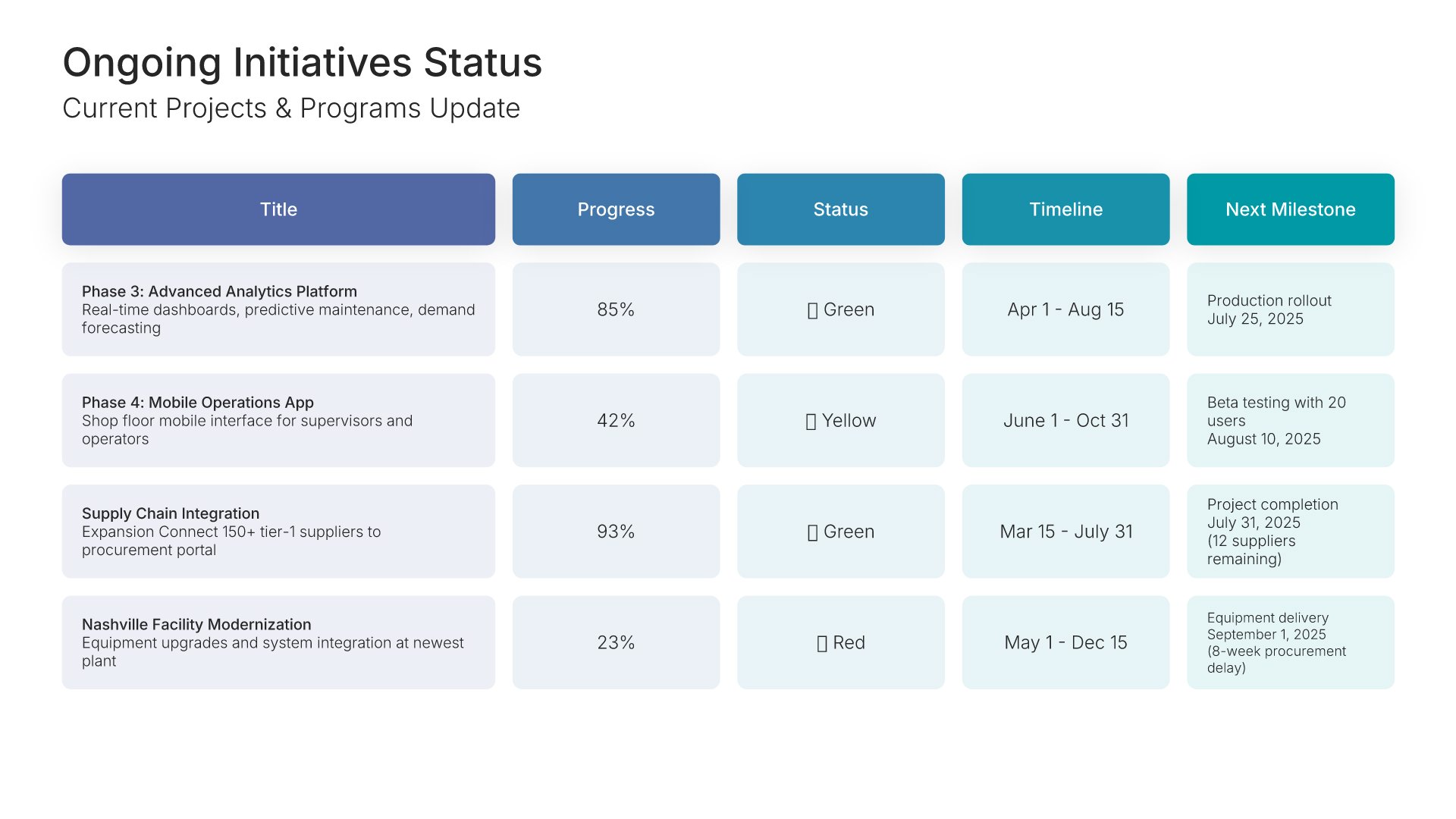Click the Title column header
Screen dimensions: 1456x819
pyautogui.click(x=278, y=209)
